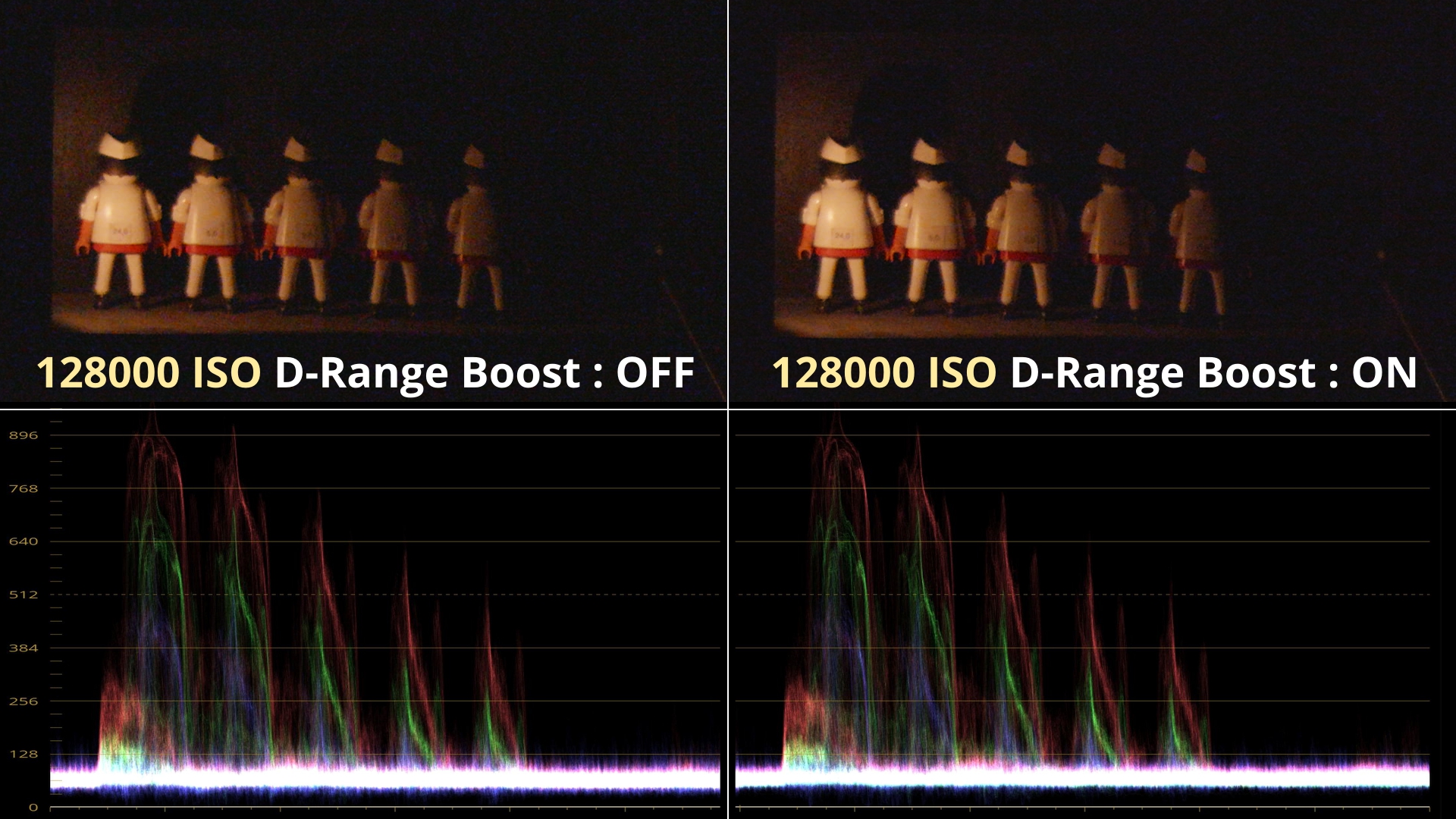Click the 640 waveform scale label
This screenshot has width=1456, height=819.
coord(23,541)
